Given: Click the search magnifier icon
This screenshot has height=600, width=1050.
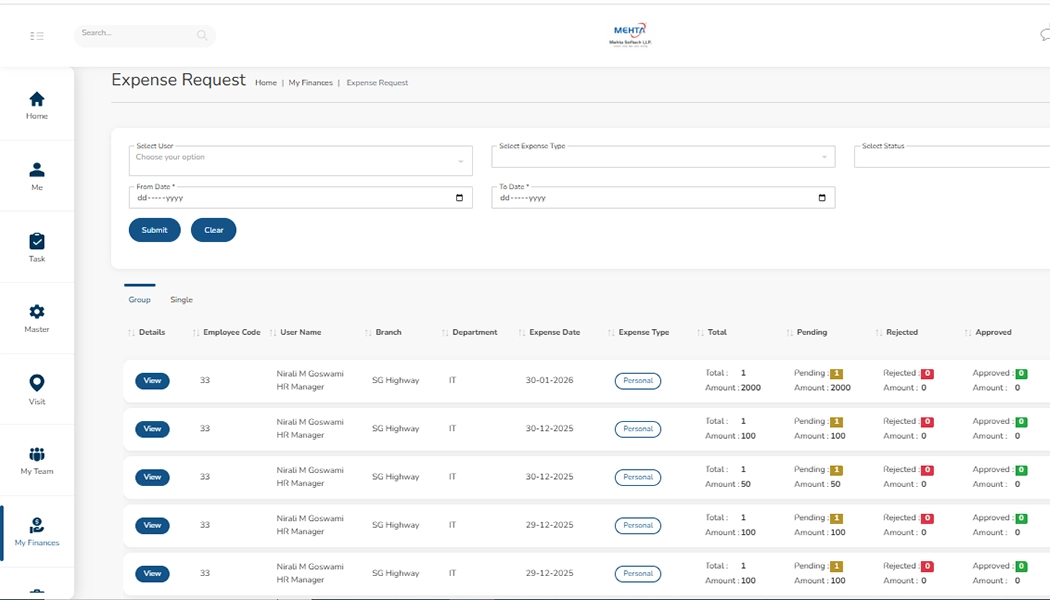Looking at the screenshot, I should (202, 36).
